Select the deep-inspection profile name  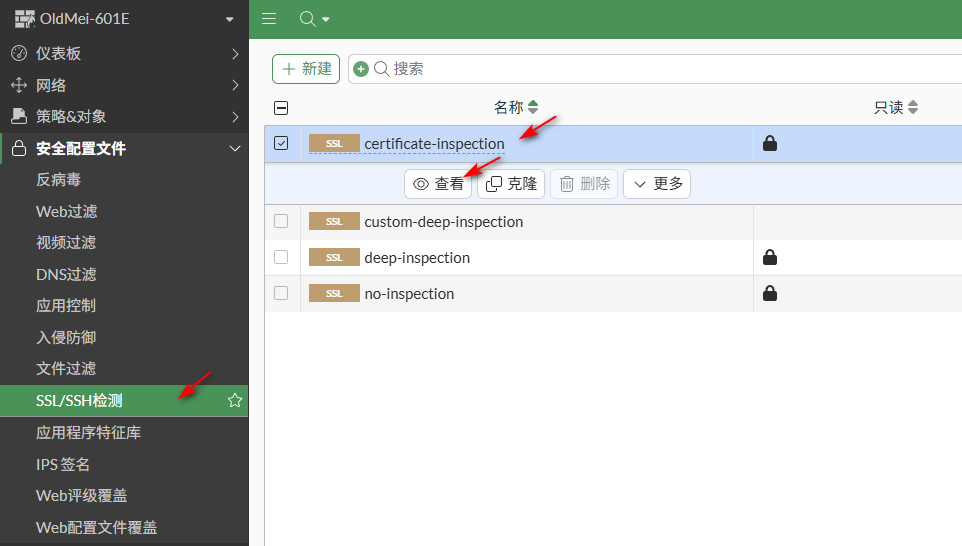[417, 258]
